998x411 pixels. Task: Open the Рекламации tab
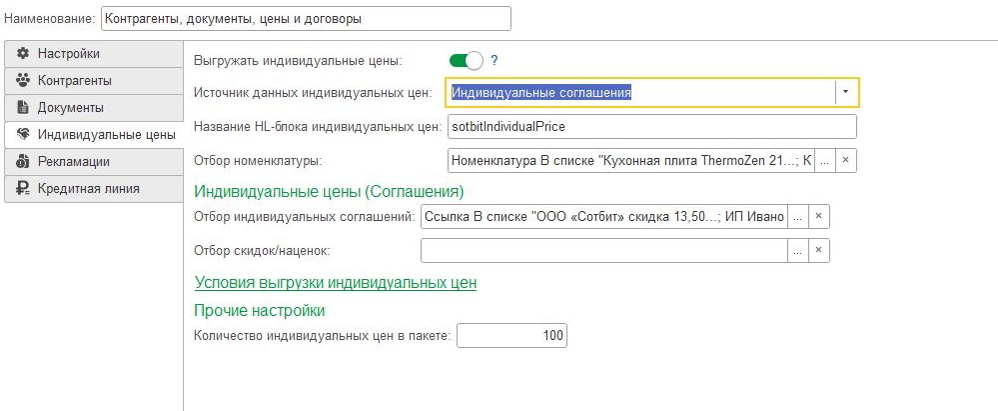click(x=94, y=162)
